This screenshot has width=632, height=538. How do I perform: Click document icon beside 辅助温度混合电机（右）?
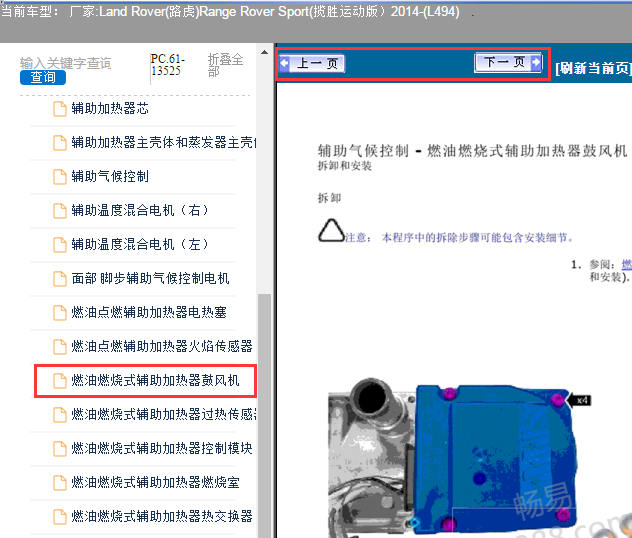pos(60,210)
